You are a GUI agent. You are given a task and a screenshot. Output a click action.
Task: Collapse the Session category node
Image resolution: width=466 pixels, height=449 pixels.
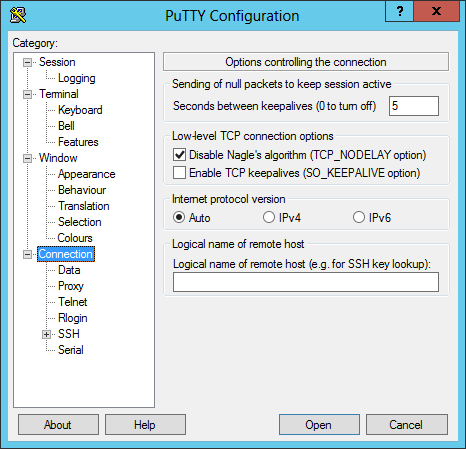point(27,62)
